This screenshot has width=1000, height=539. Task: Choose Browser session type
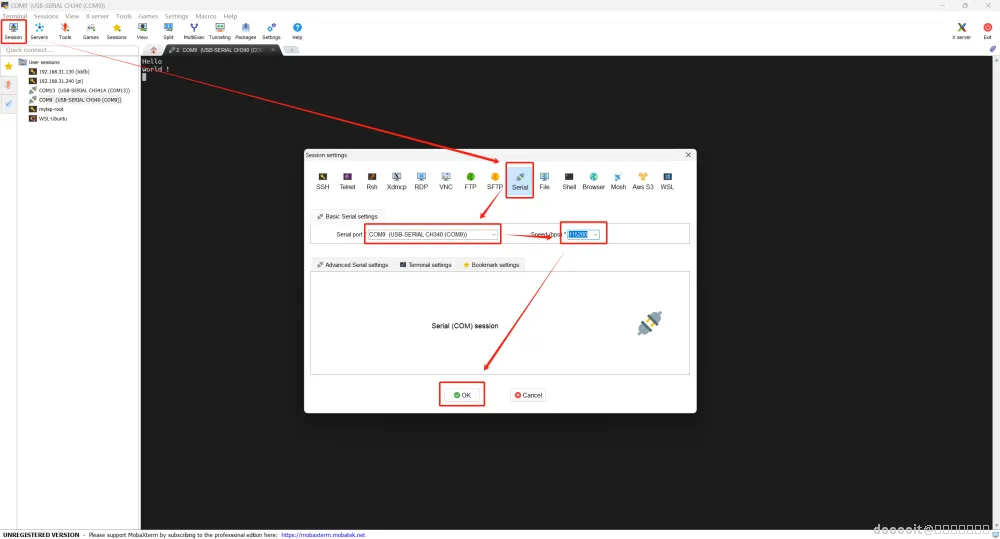point(593,181)
